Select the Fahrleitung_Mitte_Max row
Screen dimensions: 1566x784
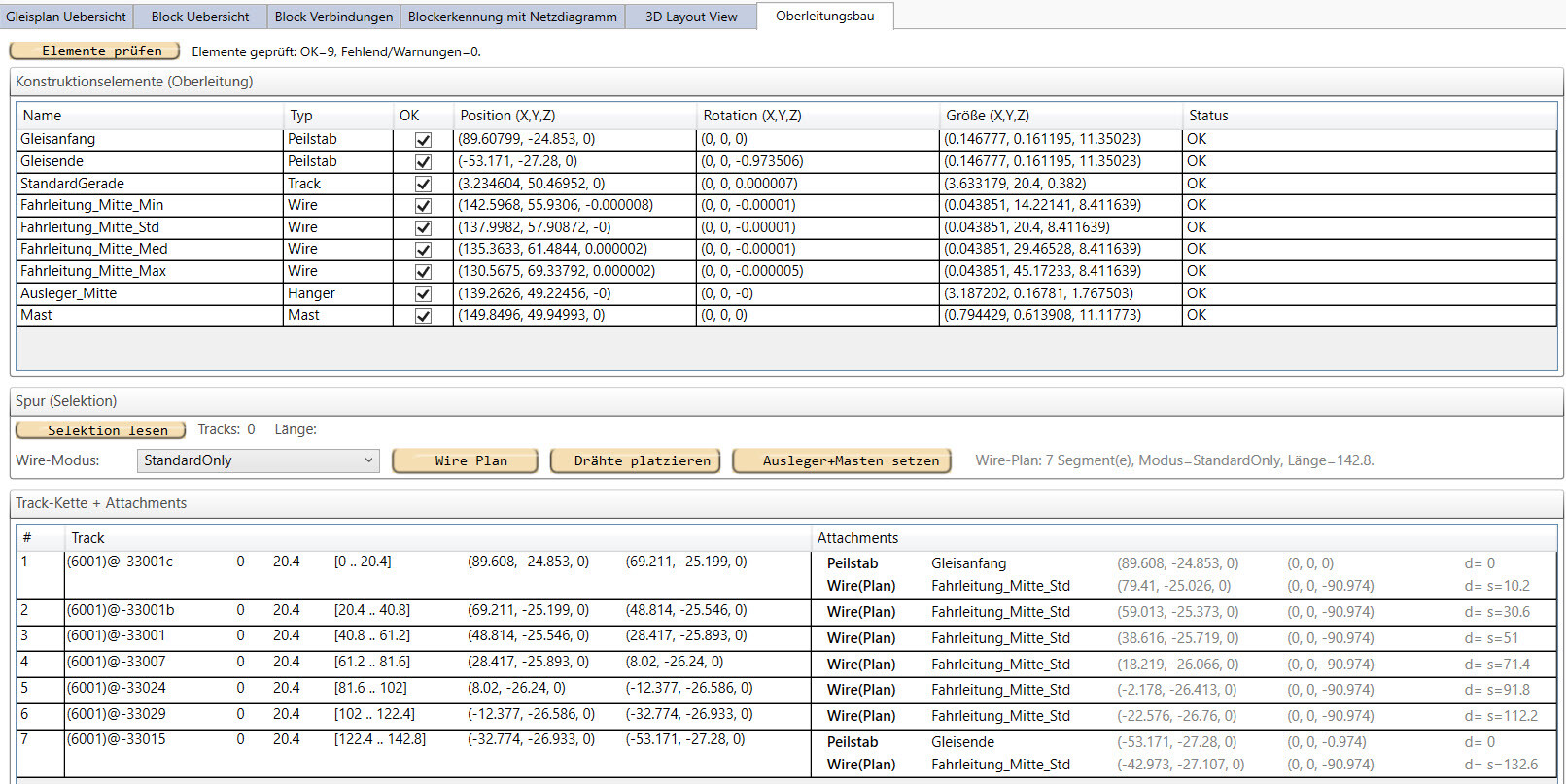coord(93,271)
